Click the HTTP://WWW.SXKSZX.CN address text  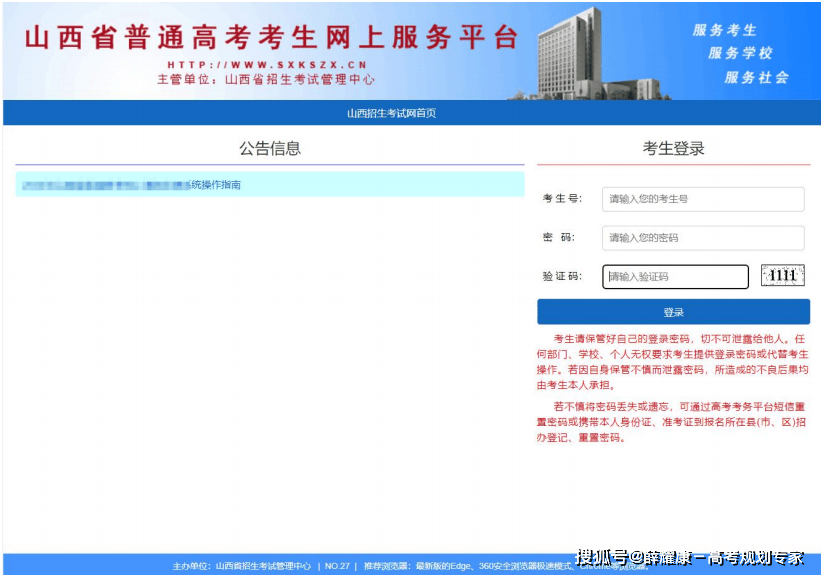(x=267, y=65)
